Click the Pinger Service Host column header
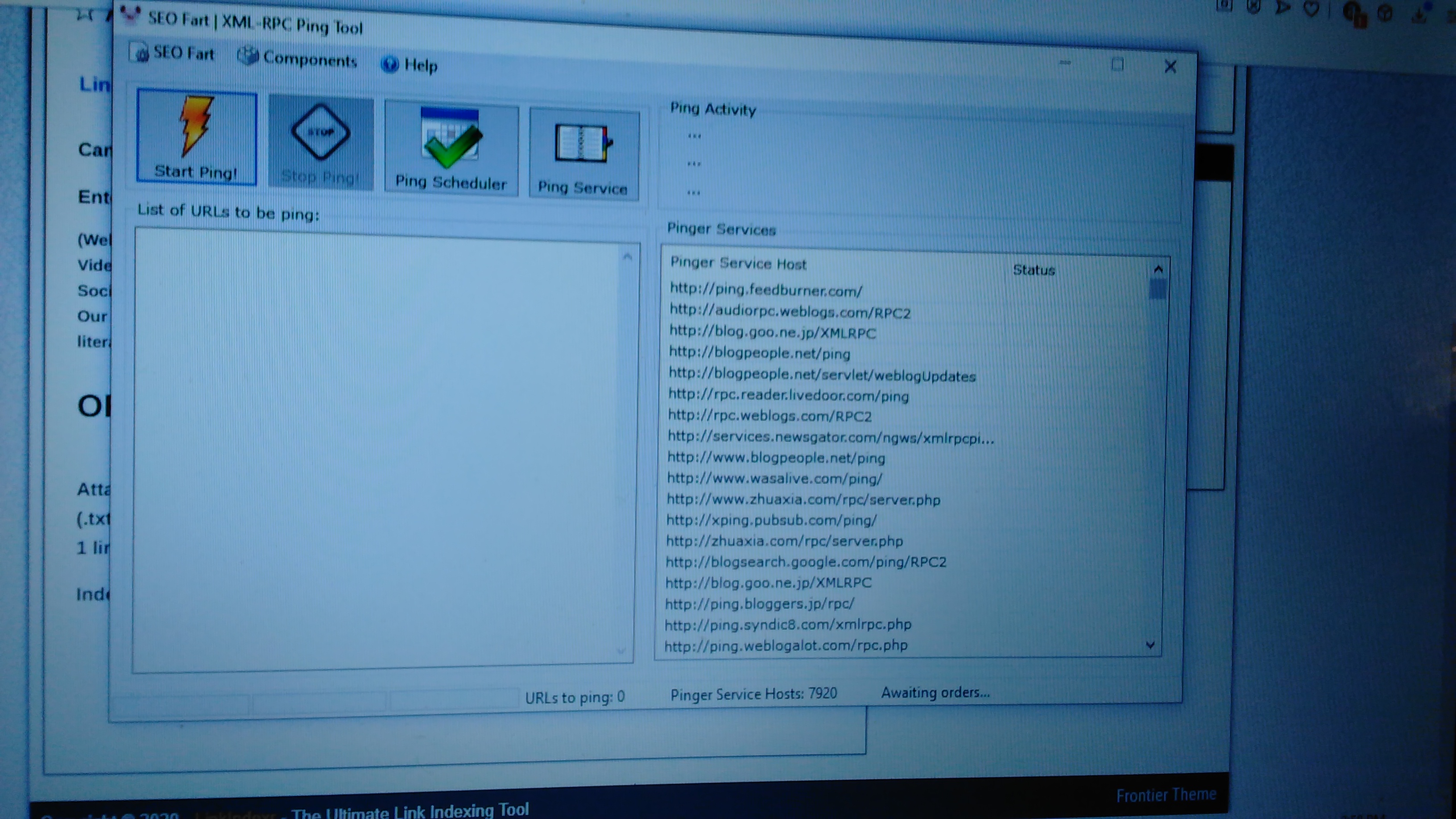 [738, 263]
